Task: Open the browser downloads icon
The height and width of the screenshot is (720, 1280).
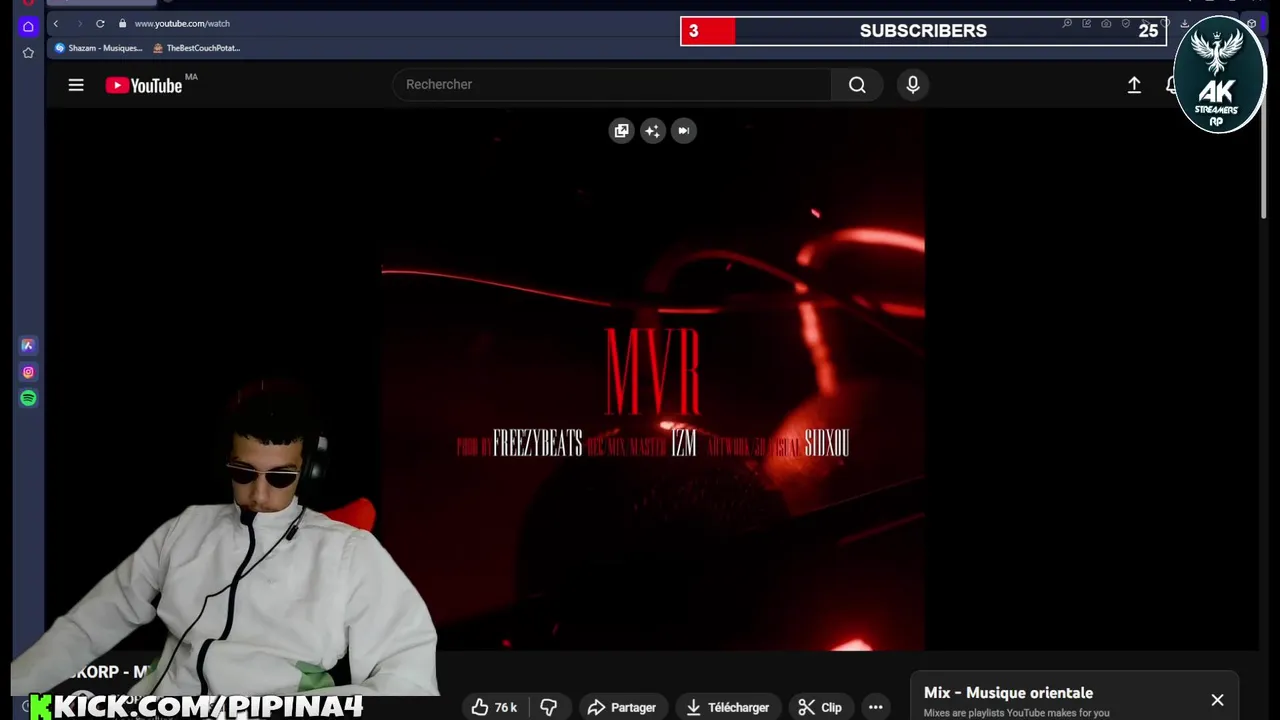Action: (x=1184, y=23)
